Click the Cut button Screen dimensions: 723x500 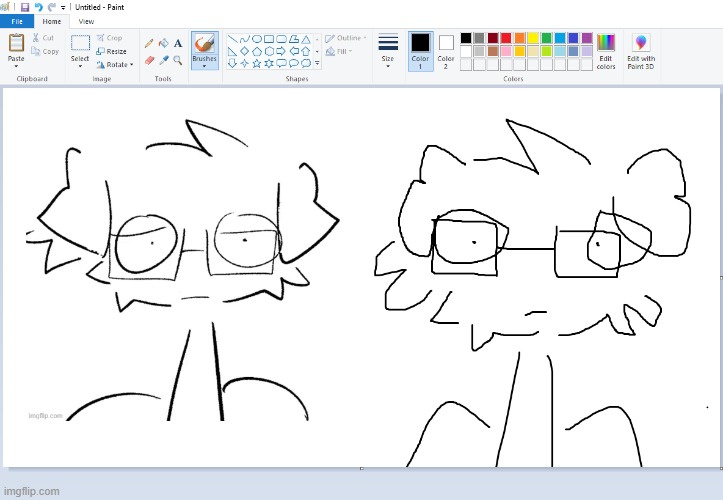43,38
